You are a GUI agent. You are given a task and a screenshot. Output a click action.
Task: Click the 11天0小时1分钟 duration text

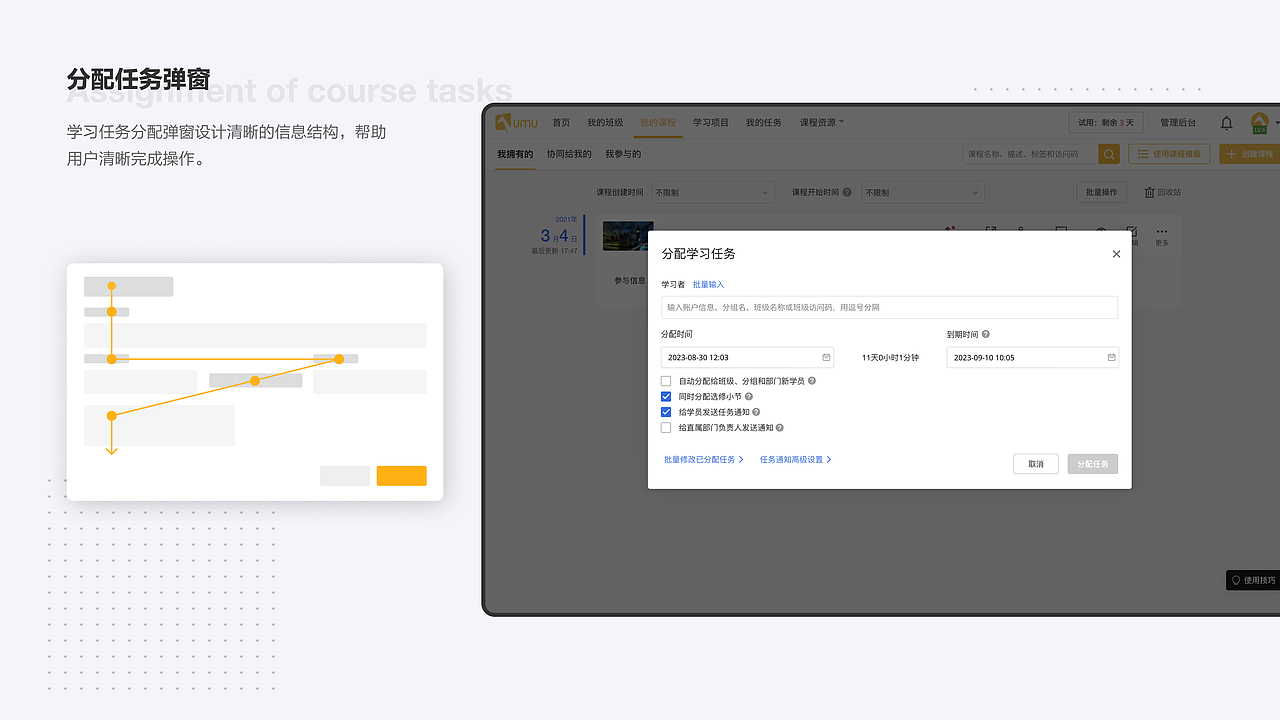891,357
